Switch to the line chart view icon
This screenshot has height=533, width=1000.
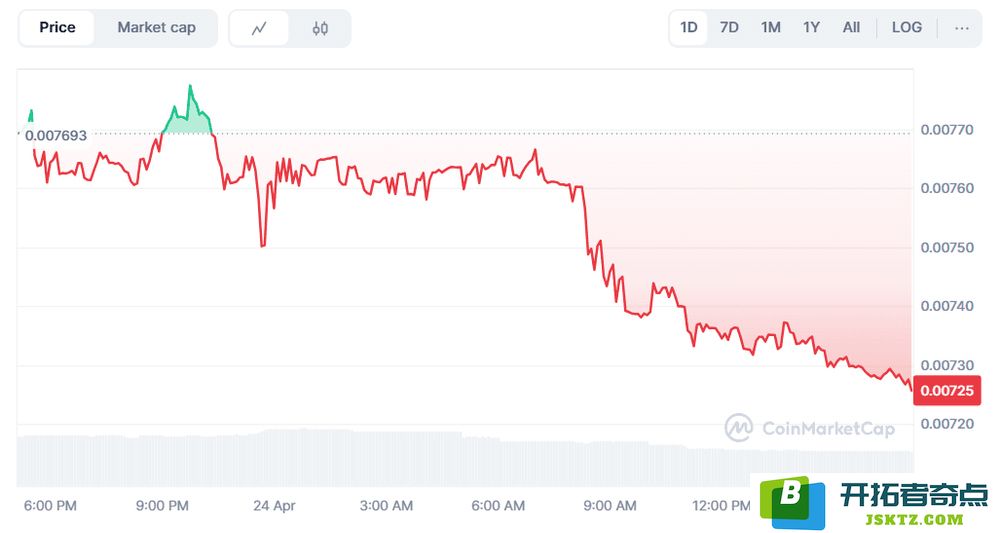click(x=259, y=28)
